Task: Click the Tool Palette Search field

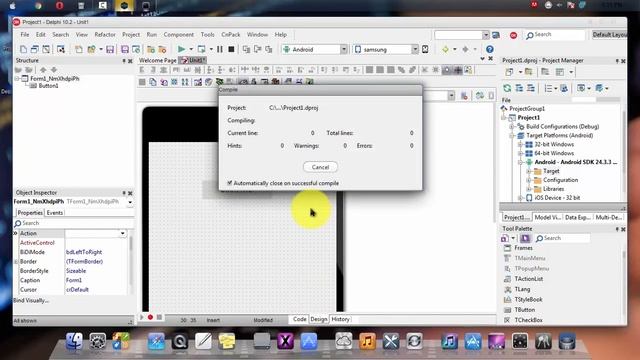Action: coord(562,238)
